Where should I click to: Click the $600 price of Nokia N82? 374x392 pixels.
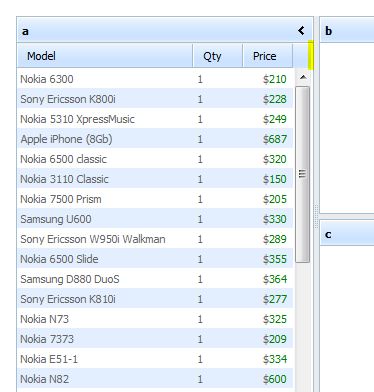[x=275, y=379]
